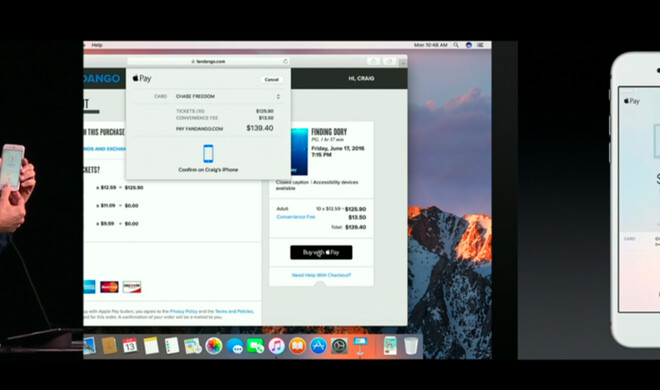Open the Photos app in the Dock
660x390 pixels.
[214, 346]
